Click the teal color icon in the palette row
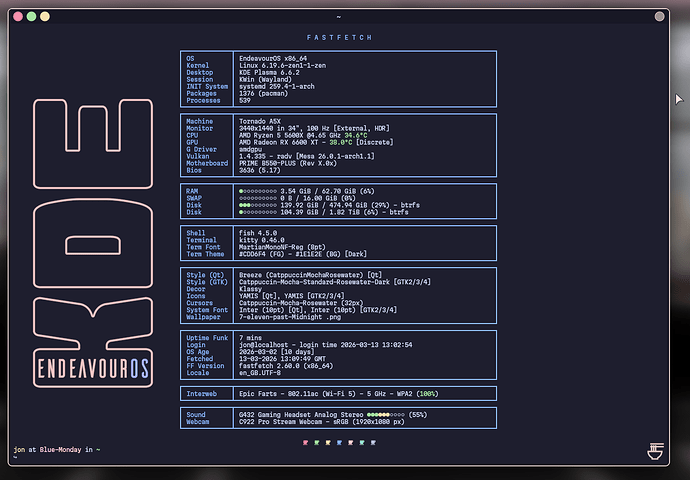This screenshot has height=480, width=690. [x=362, y=443]
